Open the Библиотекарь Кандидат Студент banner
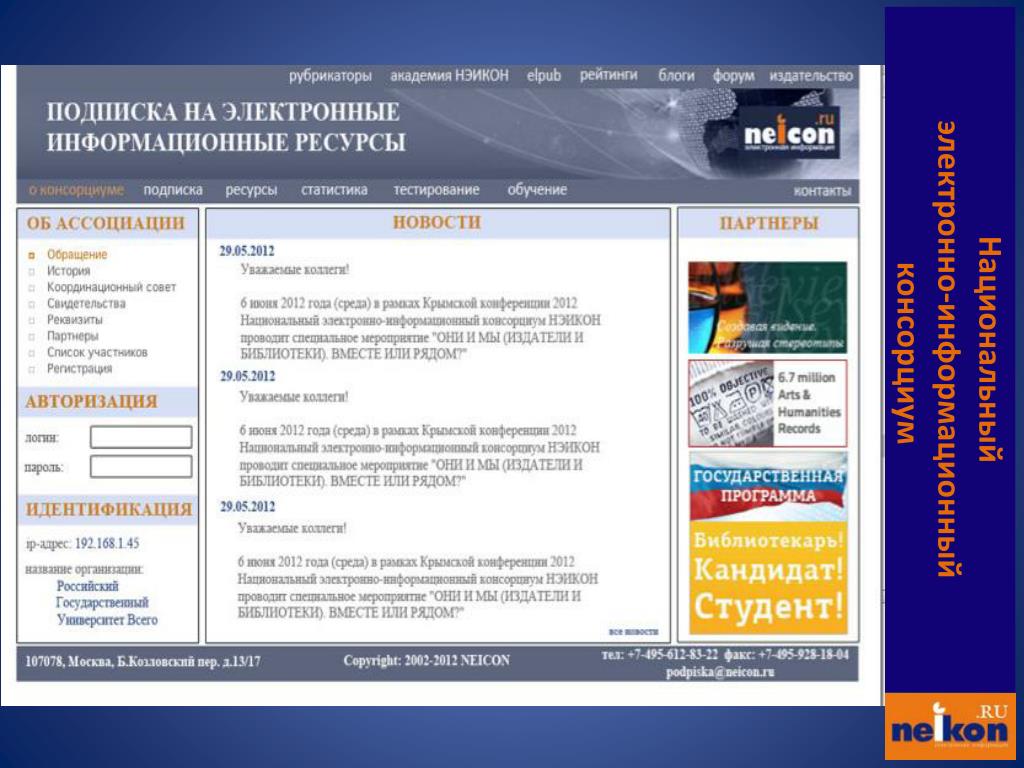 (768, 577)
